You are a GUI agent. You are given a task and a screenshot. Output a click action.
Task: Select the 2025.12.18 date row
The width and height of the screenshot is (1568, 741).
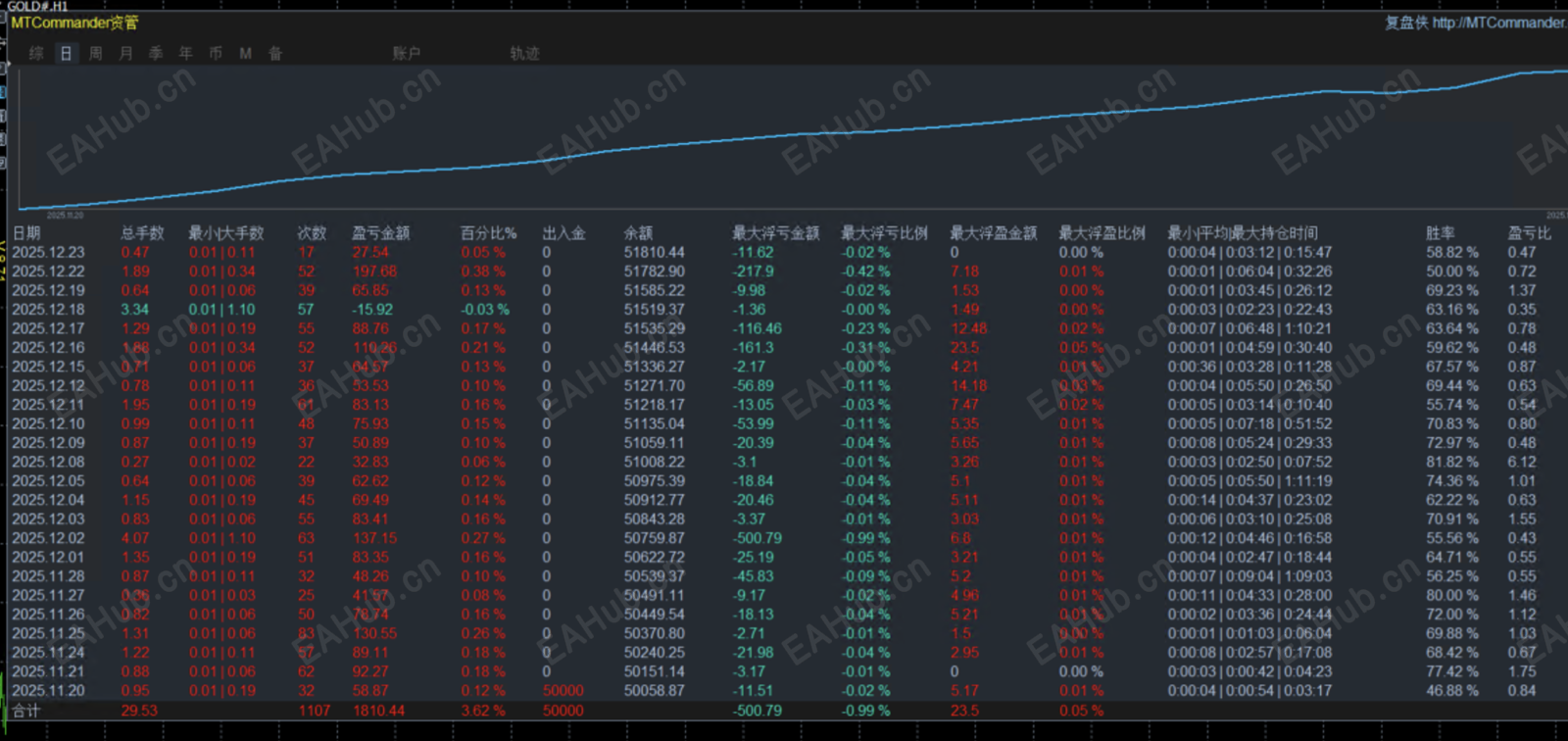click(48, 310)
